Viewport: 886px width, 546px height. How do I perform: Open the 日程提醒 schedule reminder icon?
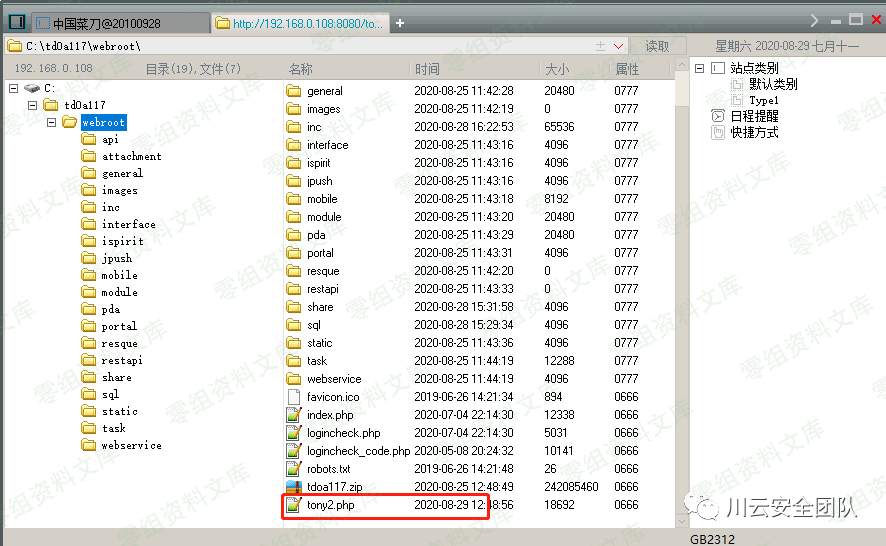click(x=718, y=116)
